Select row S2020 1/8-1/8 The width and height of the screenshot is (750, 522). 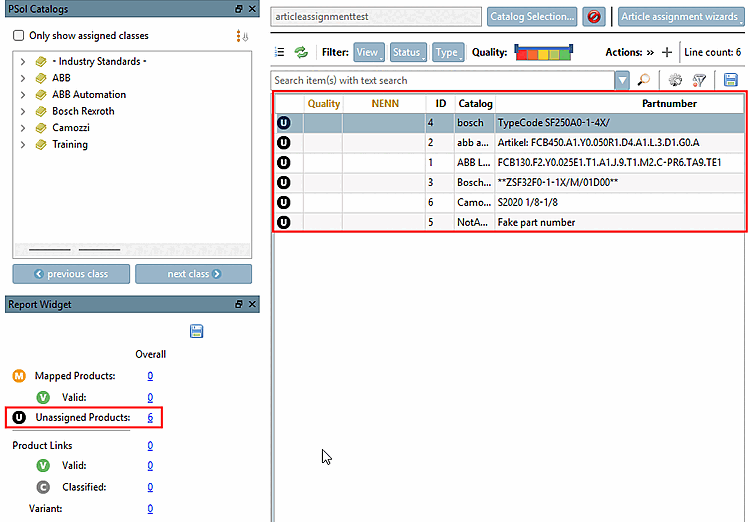point(509,203)
